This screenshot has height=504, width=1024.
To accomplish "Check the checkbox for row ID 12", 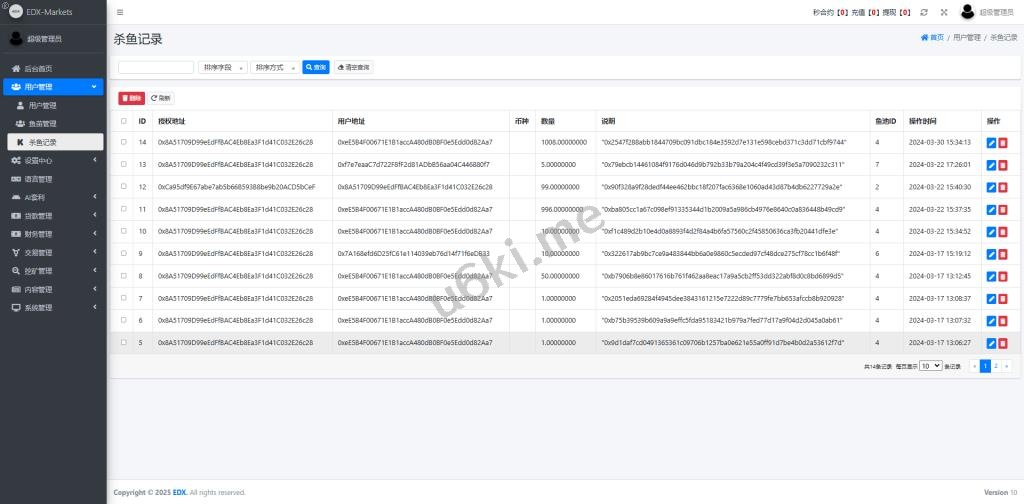I will (x=124, y=187).
